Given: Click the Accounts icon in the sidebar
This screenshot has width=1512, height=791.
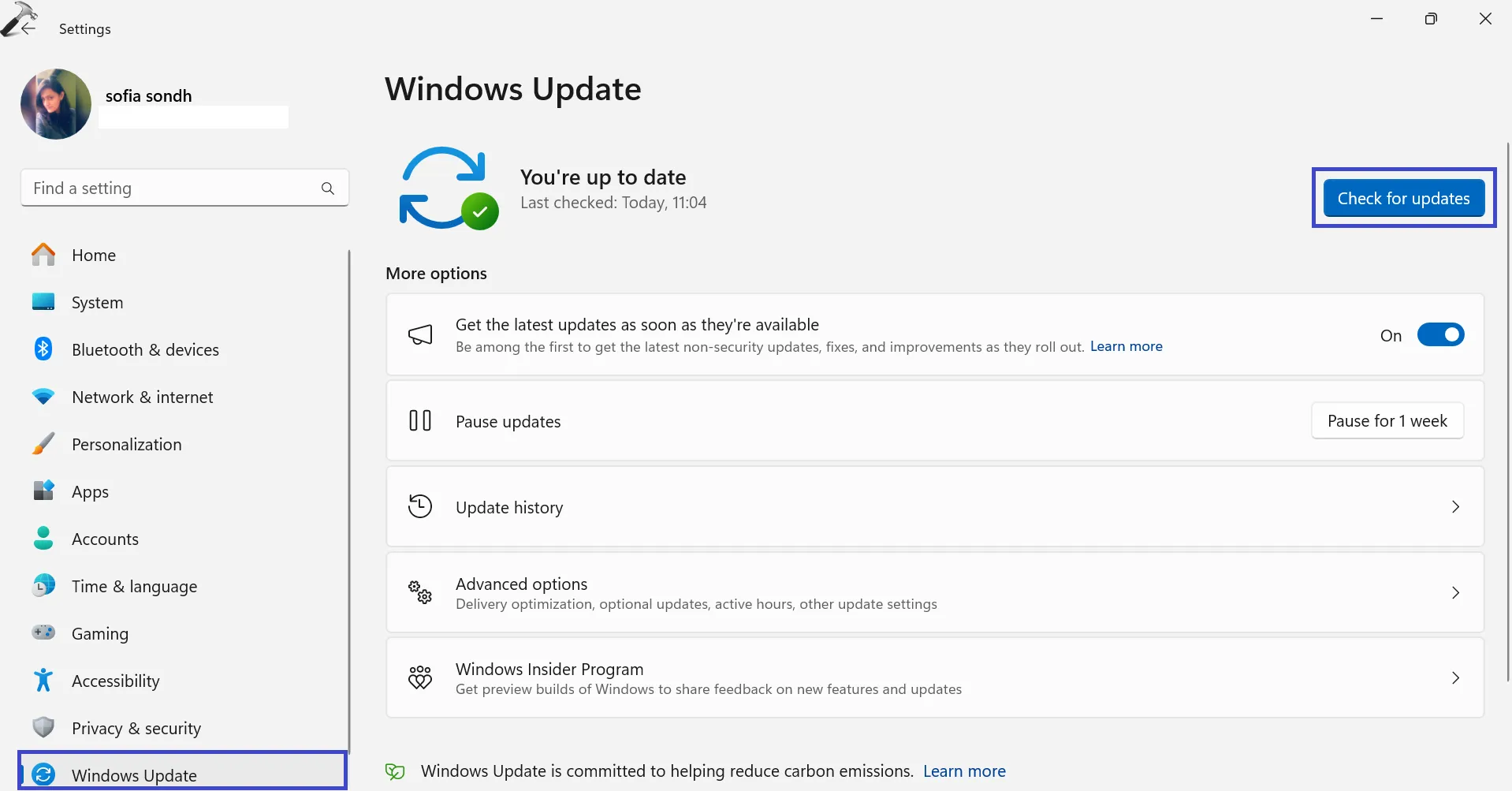Looking at the screenshot, I should click(x=43, y=538).
